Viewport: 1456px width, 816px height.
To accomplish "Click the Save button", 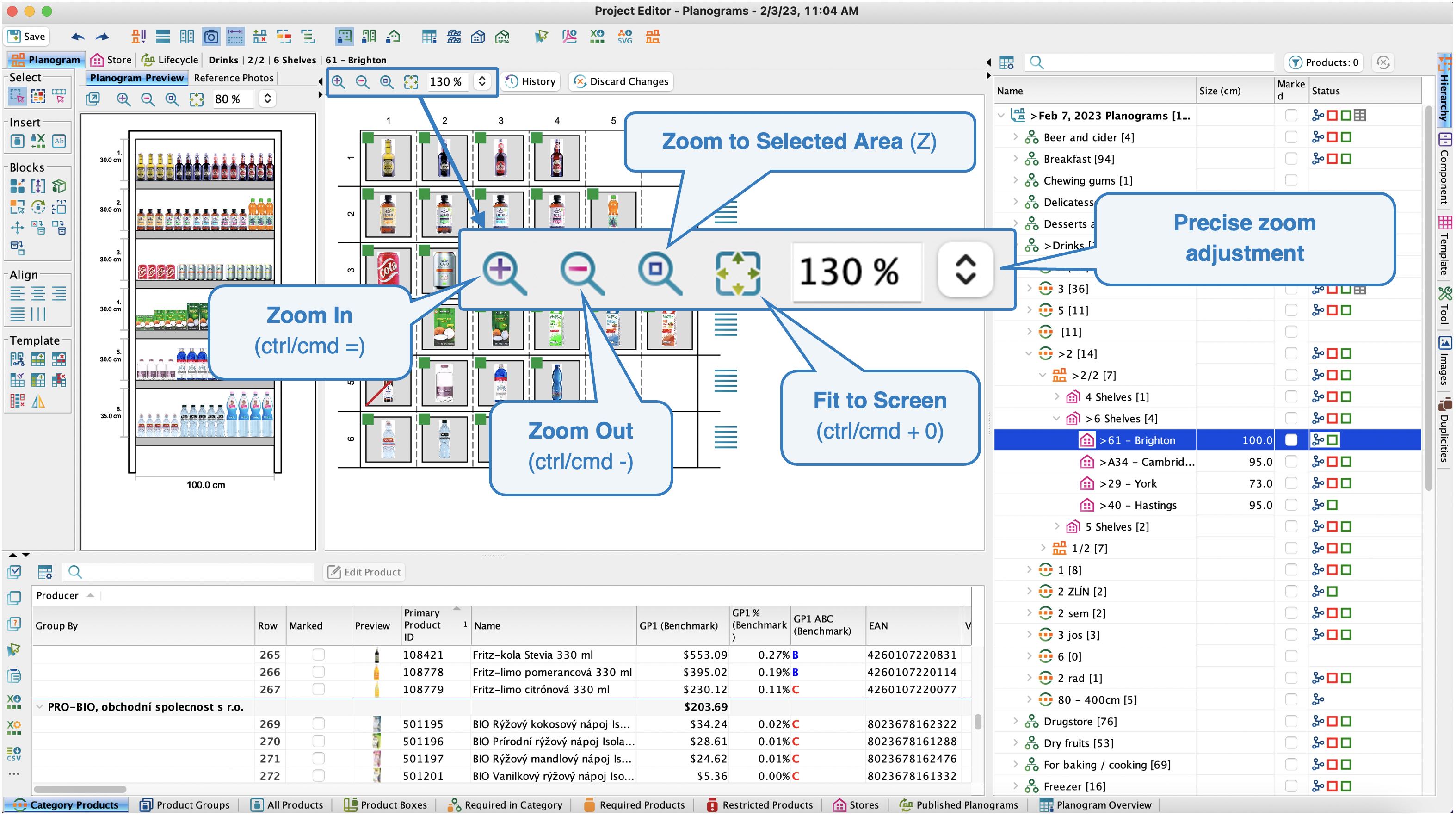I will [26, 37].
